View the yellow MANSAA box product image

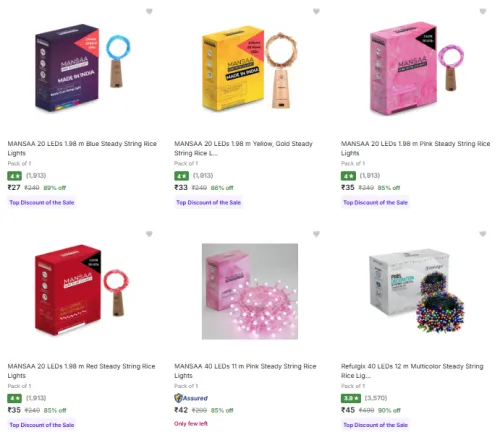(250, 68)
